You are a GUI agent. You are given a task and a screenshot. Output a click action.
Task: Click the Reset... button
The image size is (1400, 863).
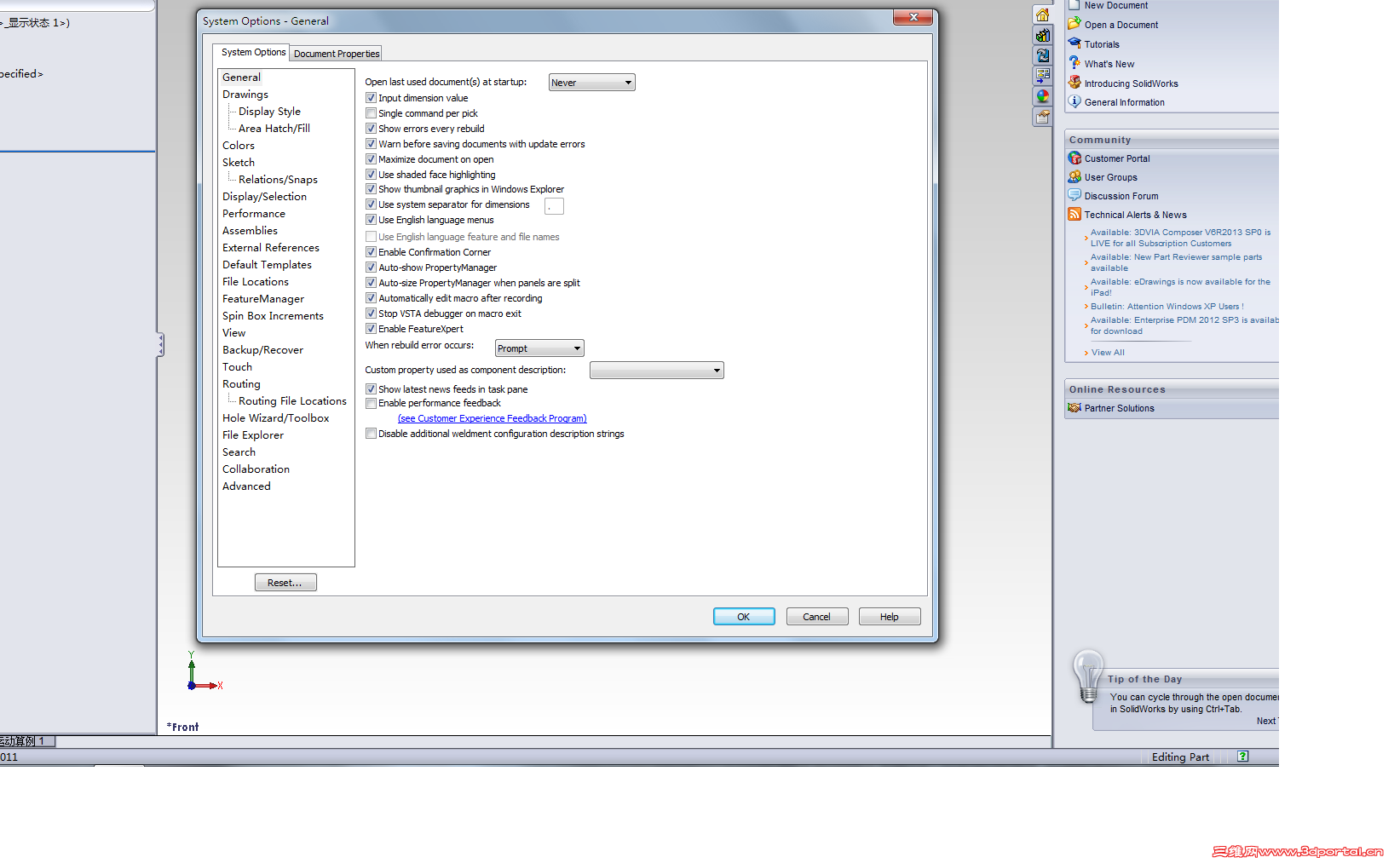click(285, 583)
